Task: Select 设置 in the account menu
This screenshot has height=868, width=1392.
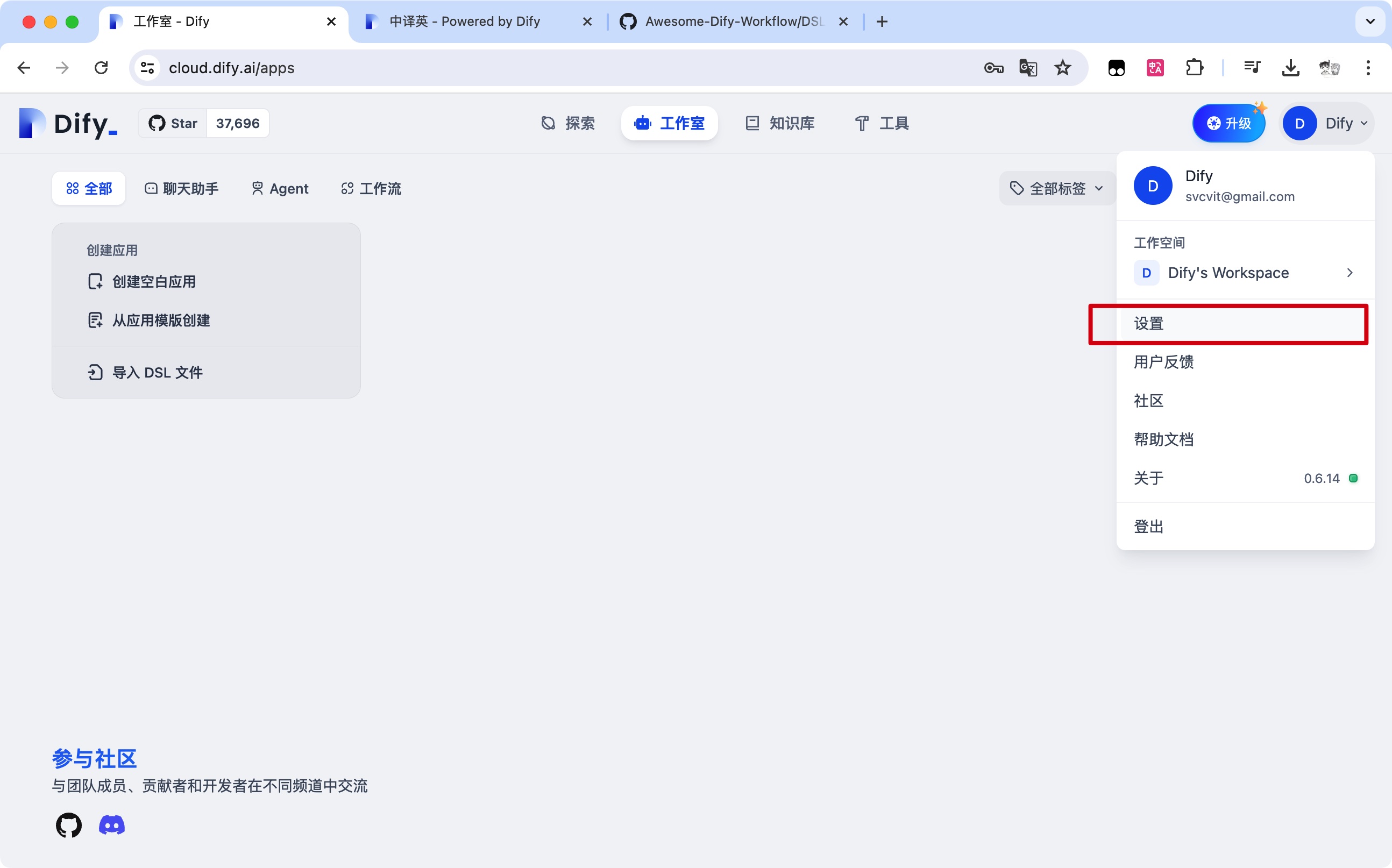Action: pos(1149,324)
